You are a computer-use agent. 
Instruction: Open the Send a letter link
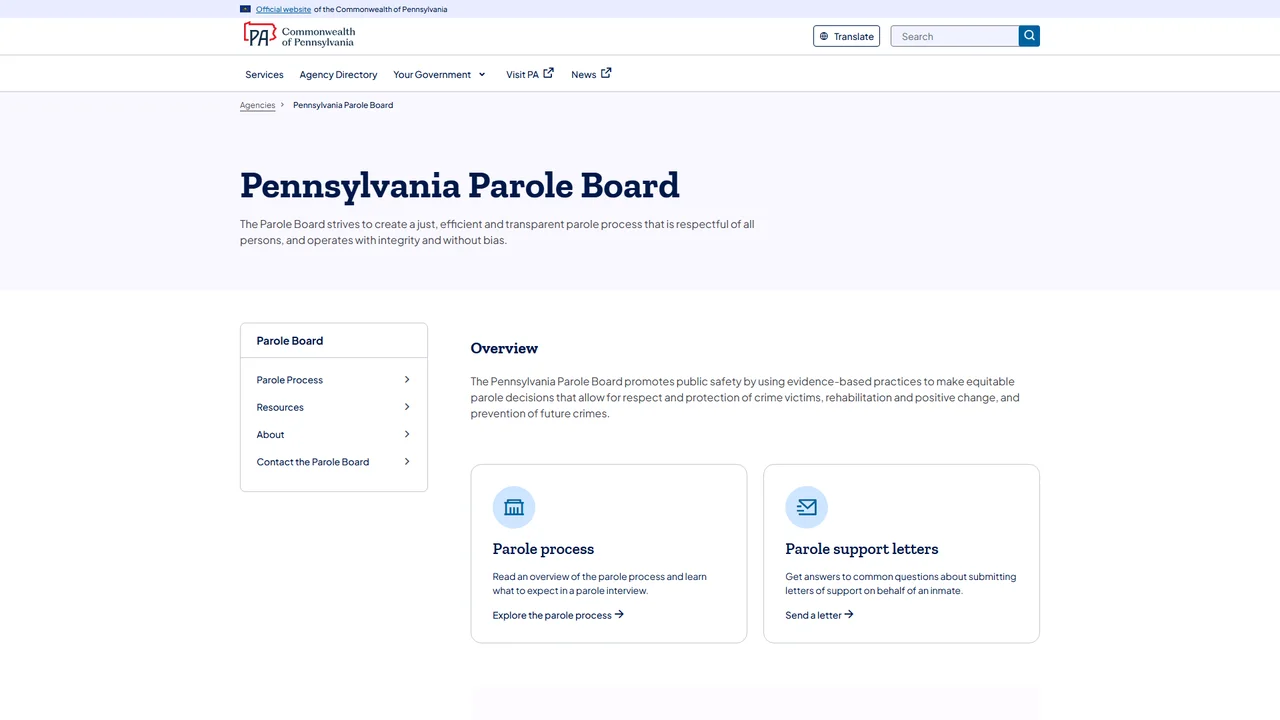point(819,615)
